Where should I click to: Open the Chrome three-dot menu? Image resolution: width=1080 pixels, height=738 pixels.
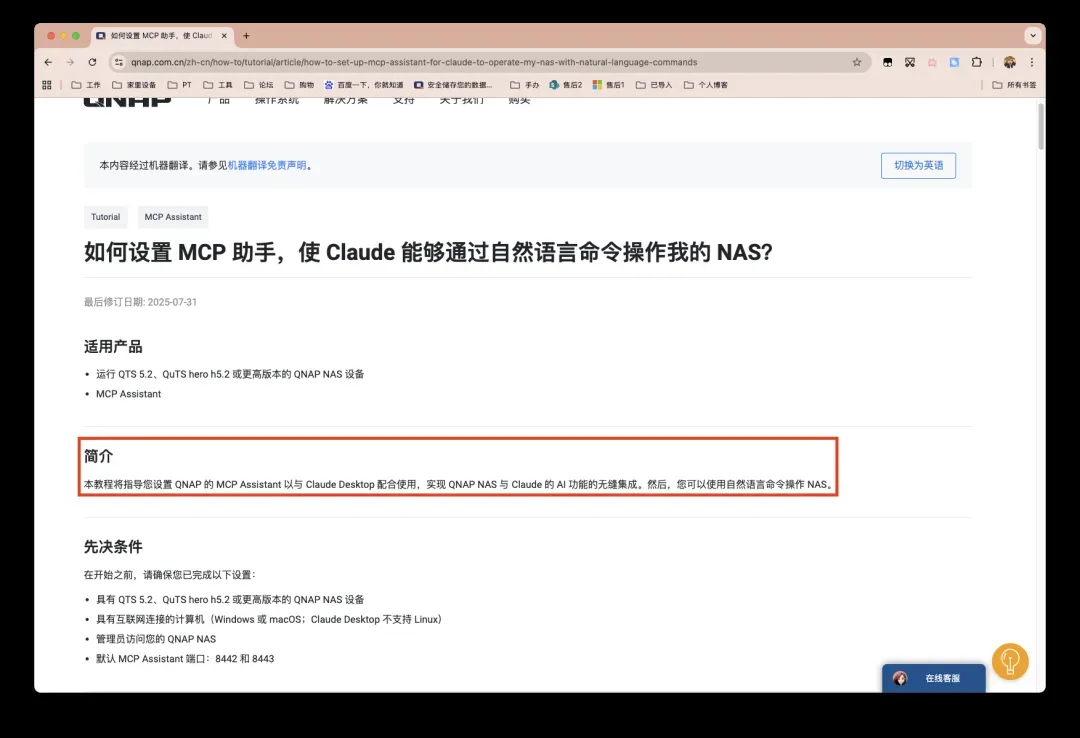(1032, 62)
